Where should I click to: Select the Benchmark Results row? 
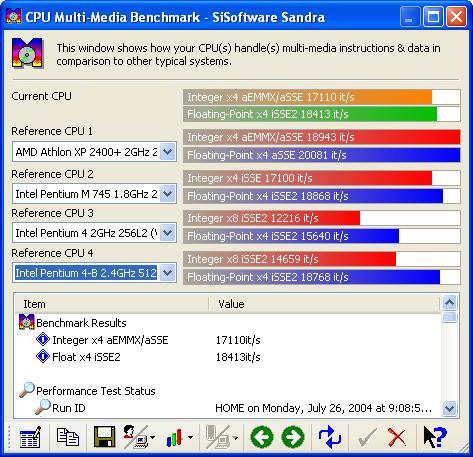coord(228,323)
